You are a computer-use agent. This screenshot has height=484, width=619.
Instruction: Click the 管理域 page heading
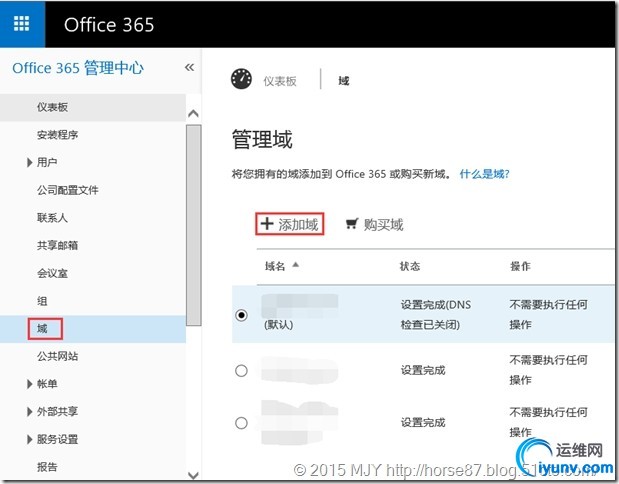click(x=262, y=139)
